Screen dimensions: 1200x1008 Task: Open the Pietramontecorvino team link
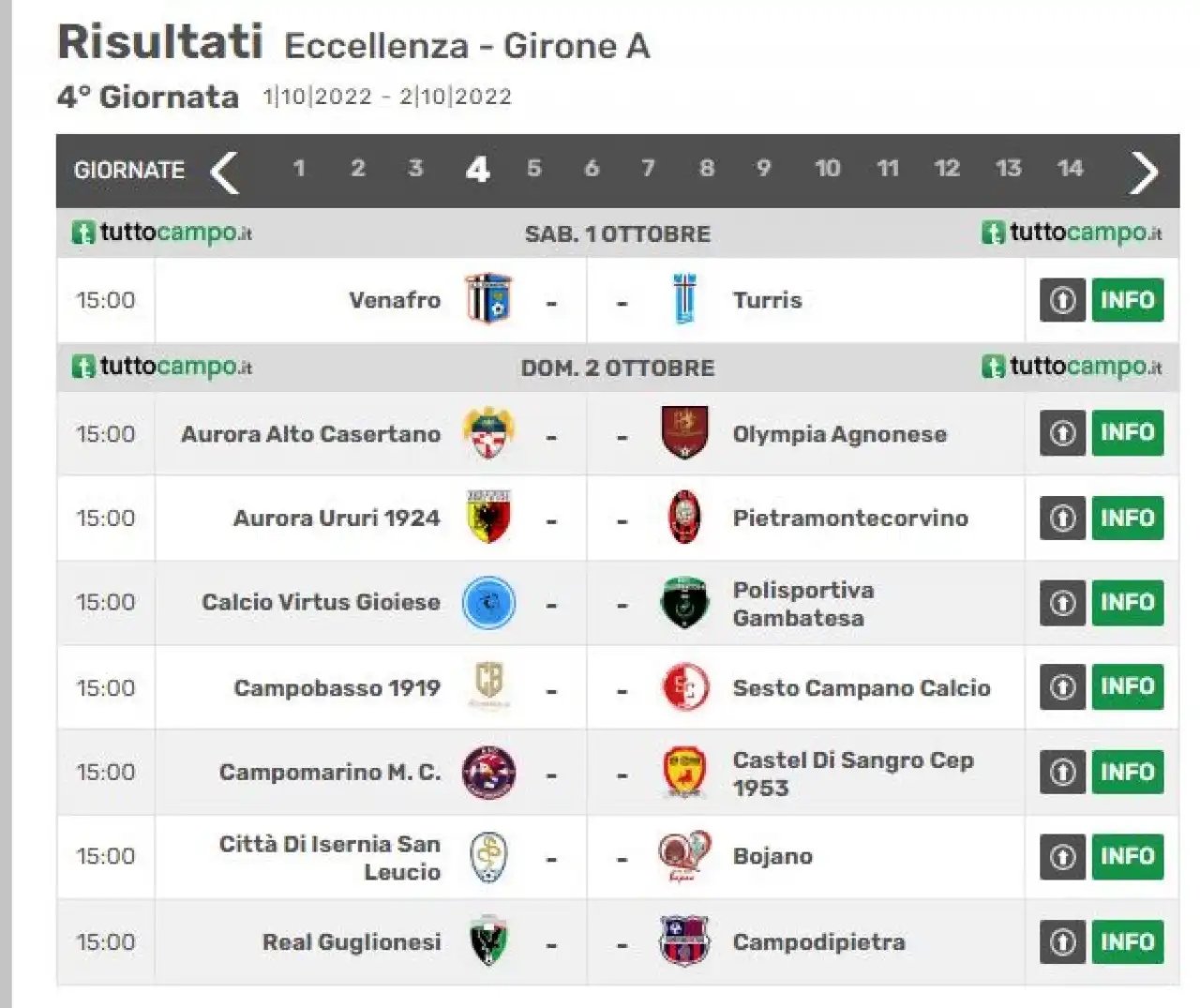[x=850, y=518]
